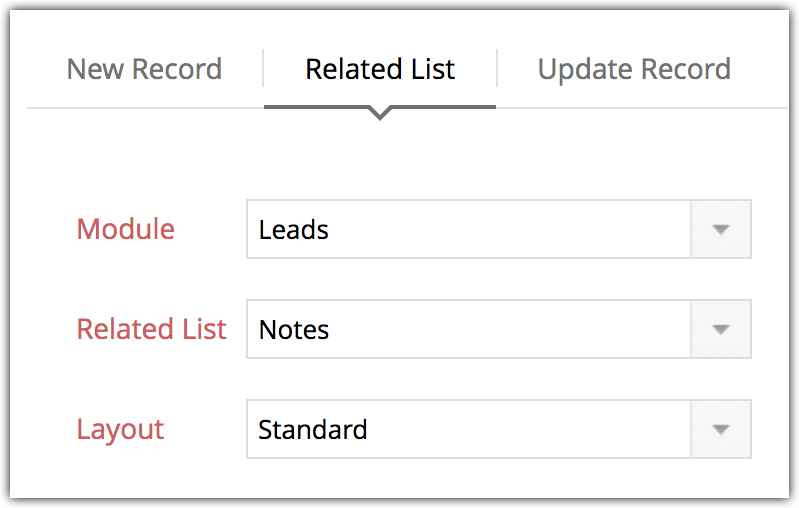Click the red Layout label
The image size is (799, 508).
pyautogui.click(x=121, y=430)
